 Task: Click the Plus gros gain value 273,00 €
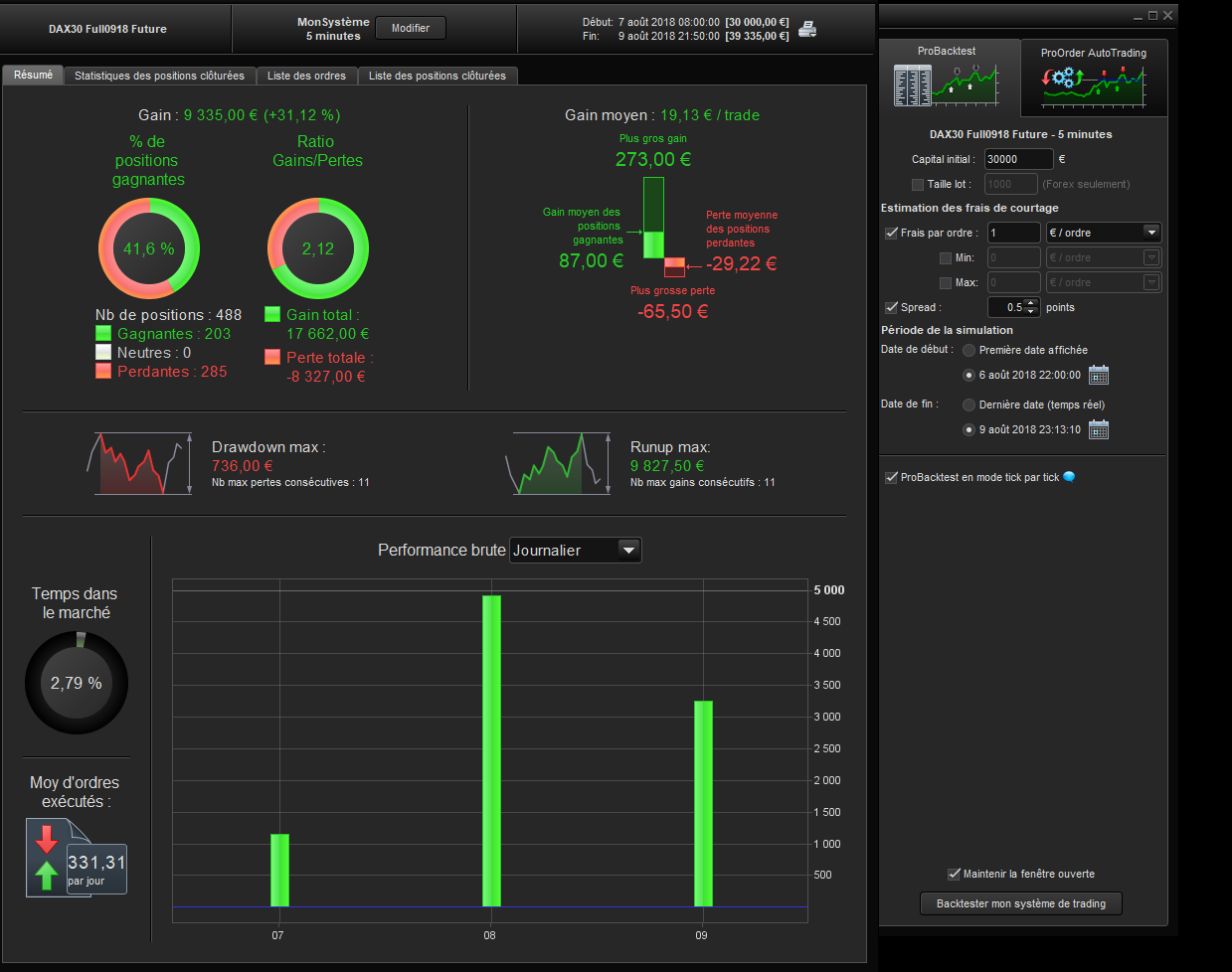652,159
